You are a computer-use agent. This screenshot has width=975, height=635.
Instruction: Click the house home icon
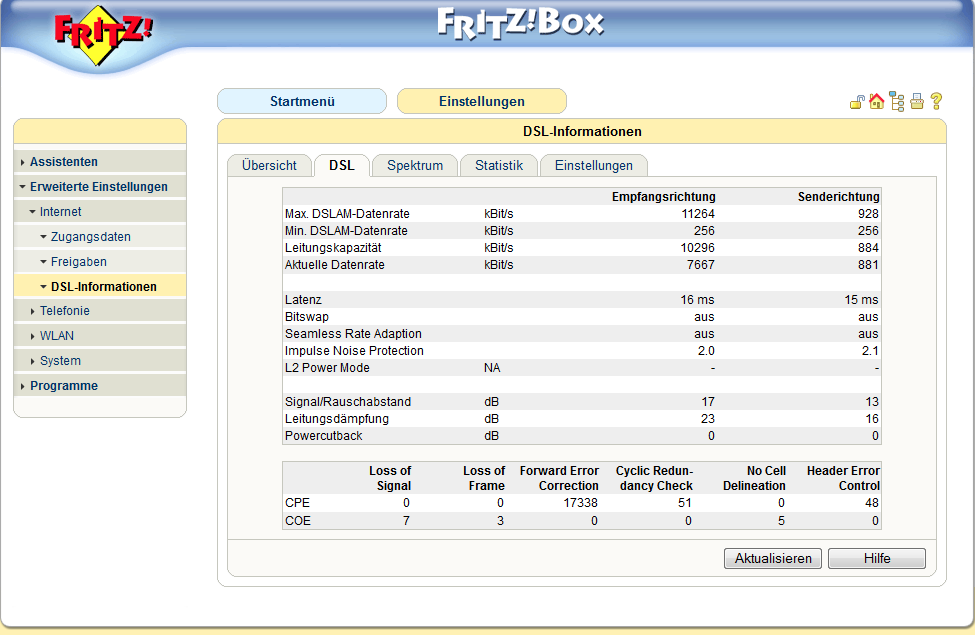(x=877, y=101)
